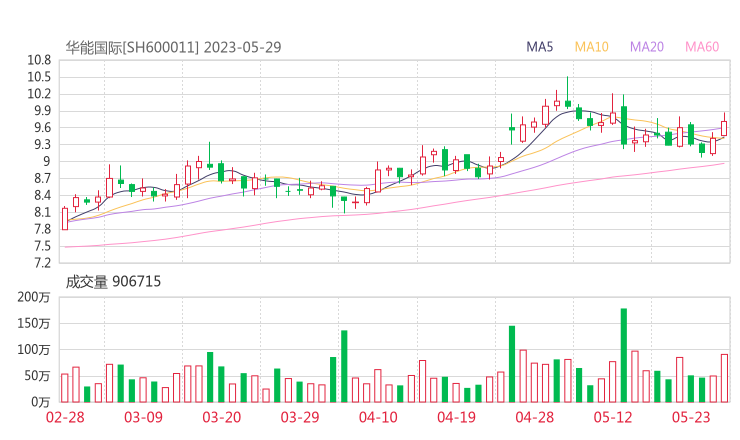Click the MA10 legend label
This screenshot has height=440, width=740.
click(591, 47)
